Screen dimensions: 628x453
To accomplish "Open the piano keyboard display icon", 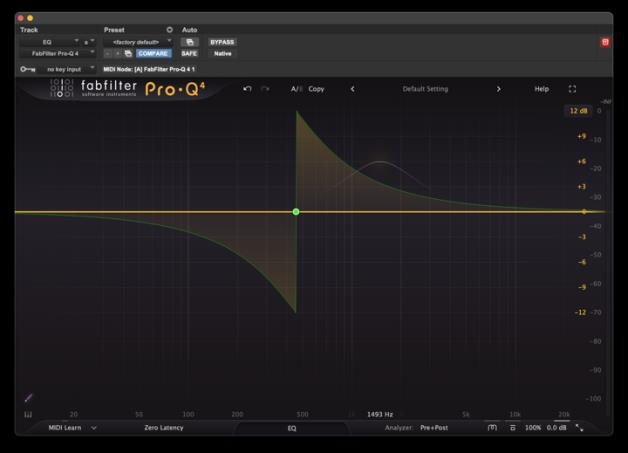I will 28,415.
